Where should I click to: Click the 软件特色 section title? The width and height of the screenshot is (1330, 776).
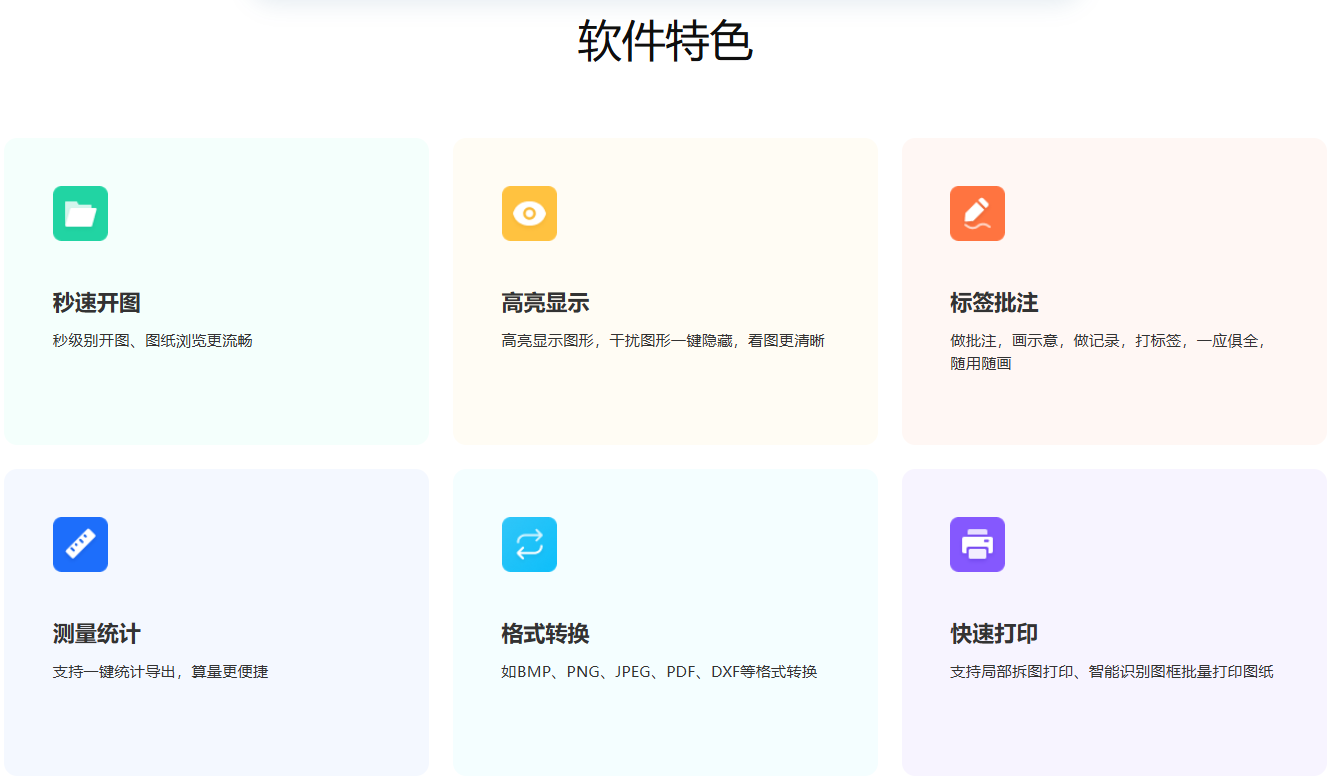pyautogui.click(x=665, y=42)
